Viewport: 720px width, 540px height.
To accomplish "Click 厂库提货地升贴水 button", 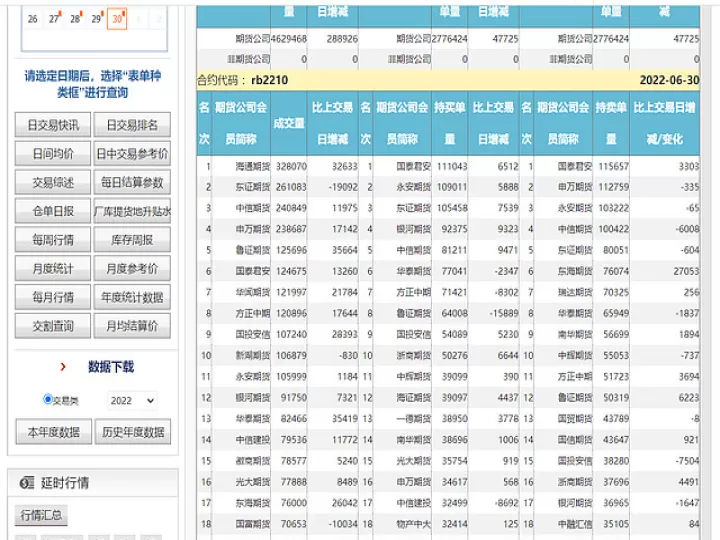I will click(x=132, y=211).
